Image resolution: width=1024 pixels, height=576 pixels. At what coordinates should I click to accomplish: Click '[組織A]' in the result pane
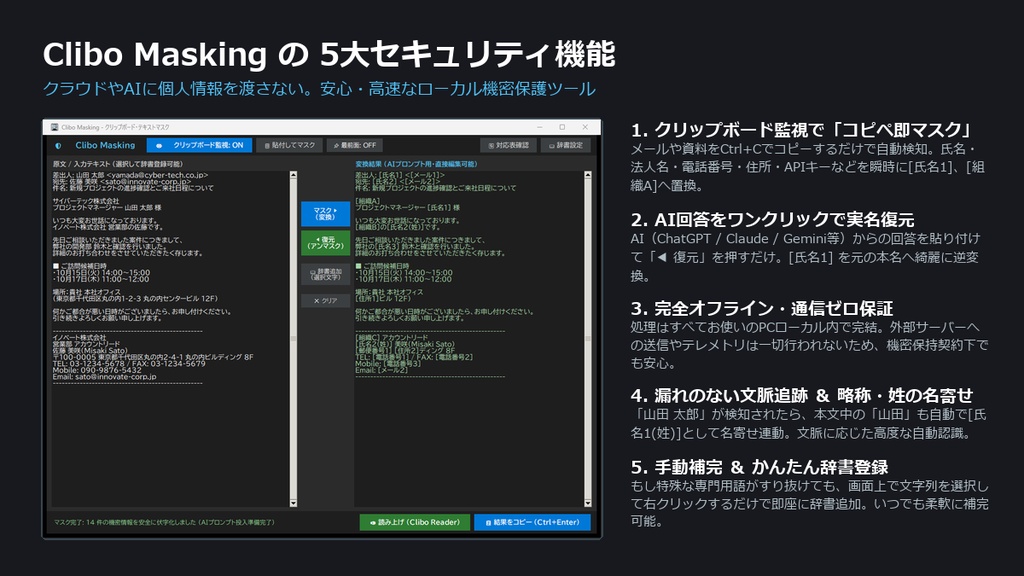(367, 201)
